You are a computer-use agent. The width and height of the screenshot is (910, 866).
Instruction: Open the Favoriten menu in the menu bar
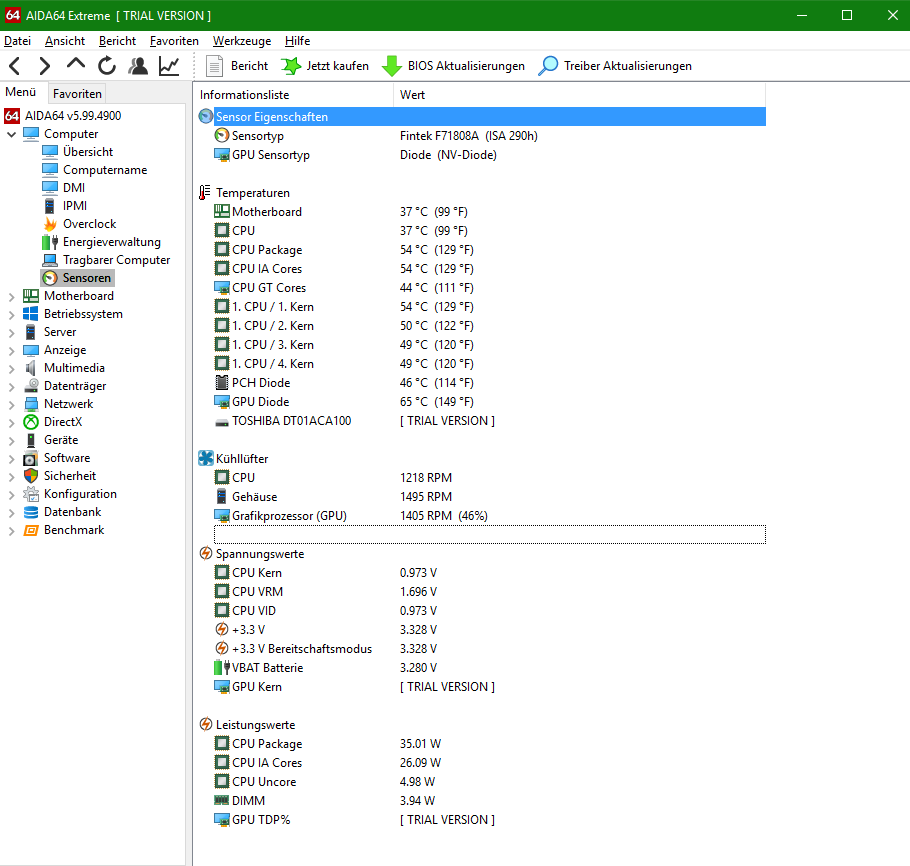click(x=174, y=41)
